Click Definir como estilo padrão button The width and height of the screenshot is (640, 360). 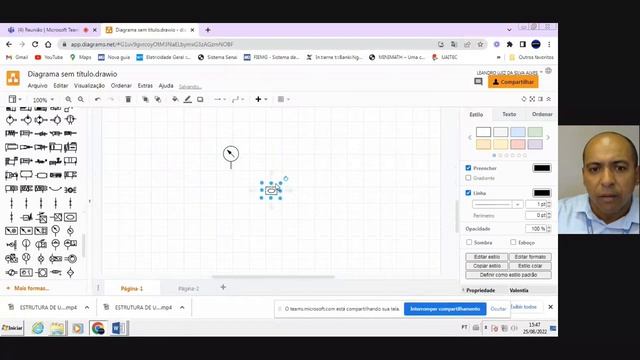point(508,275)
